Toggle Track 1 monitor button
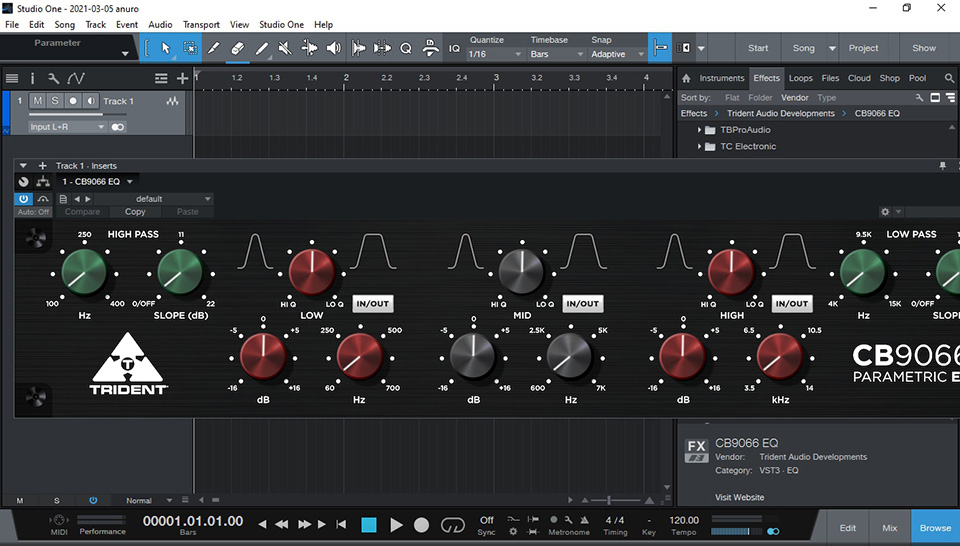Image resolution: width=960 pixels, height=546 pixels. point(91,101)
